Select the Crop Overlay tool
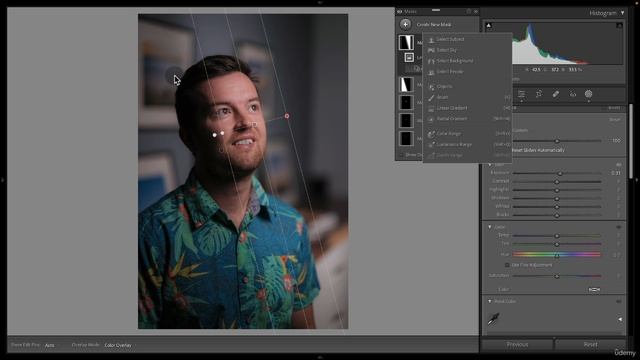Screen dimensions: 640x360 pyautogui.click(x=539, y=94)
